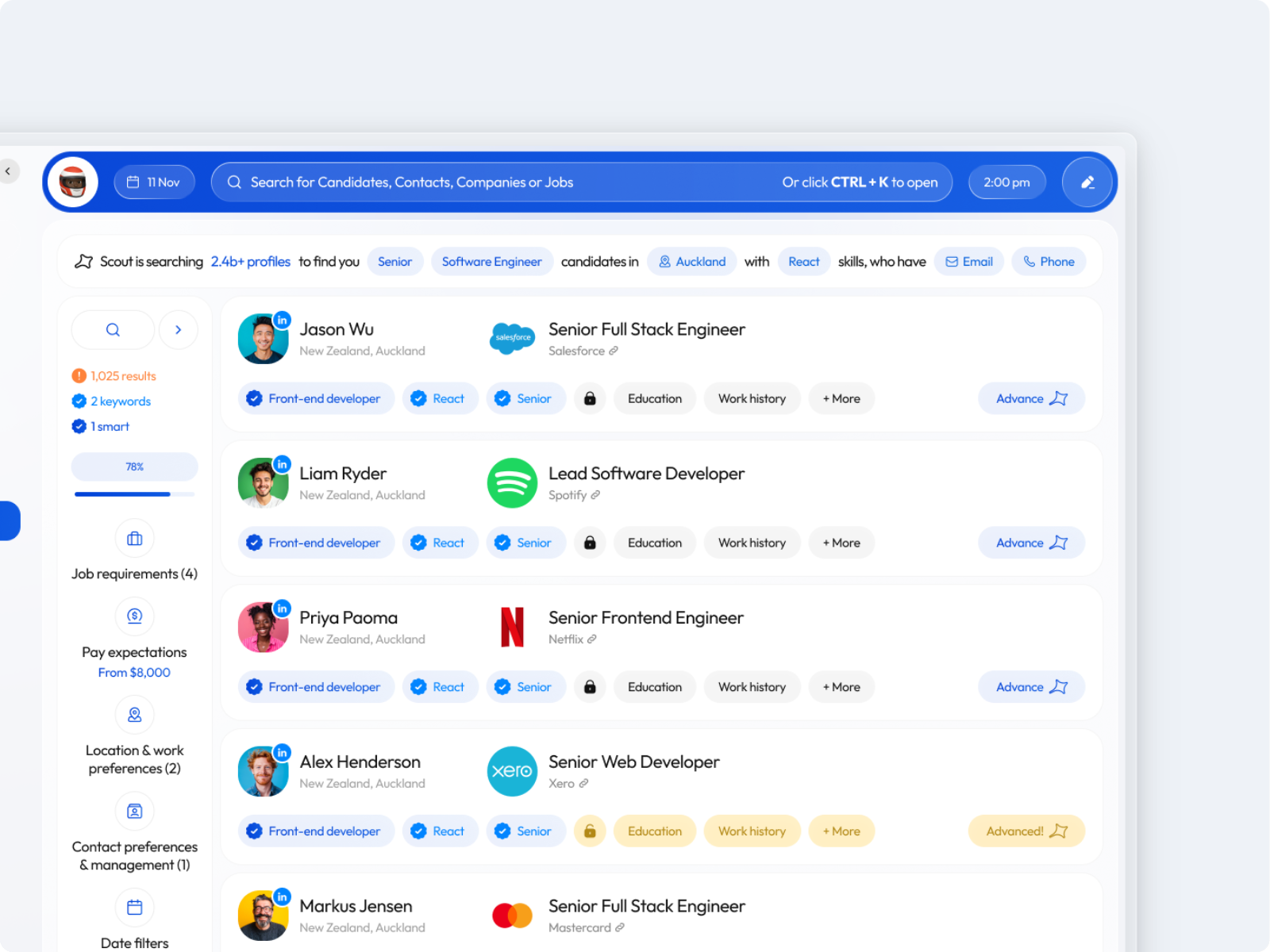The image size is (1270, 952).
Task: Expand the sidebar with the right chevron
Action: pyautogui.click(x=178, y=329)
